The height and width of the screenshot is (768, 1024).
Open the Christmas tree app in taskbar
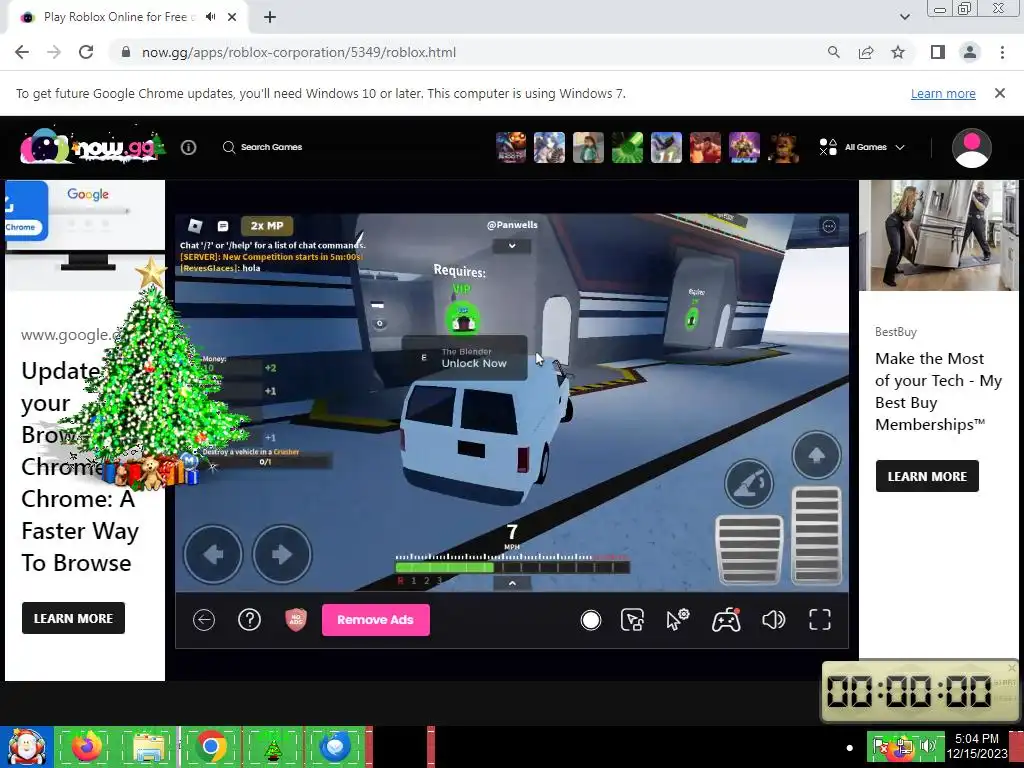click(272, 748)
